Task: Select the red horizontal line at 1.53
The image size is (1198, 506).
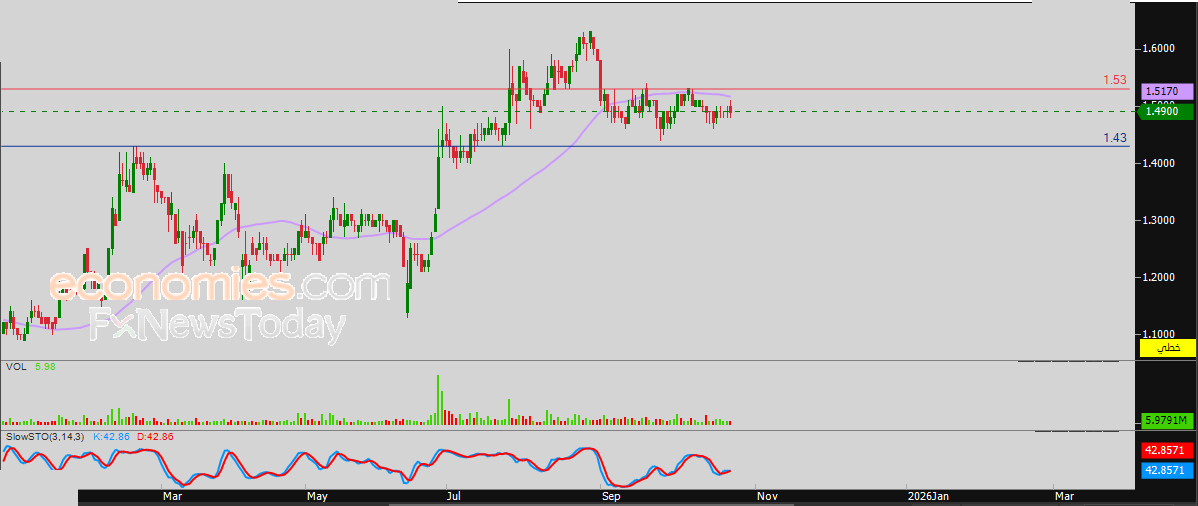Action: (565, 89)
